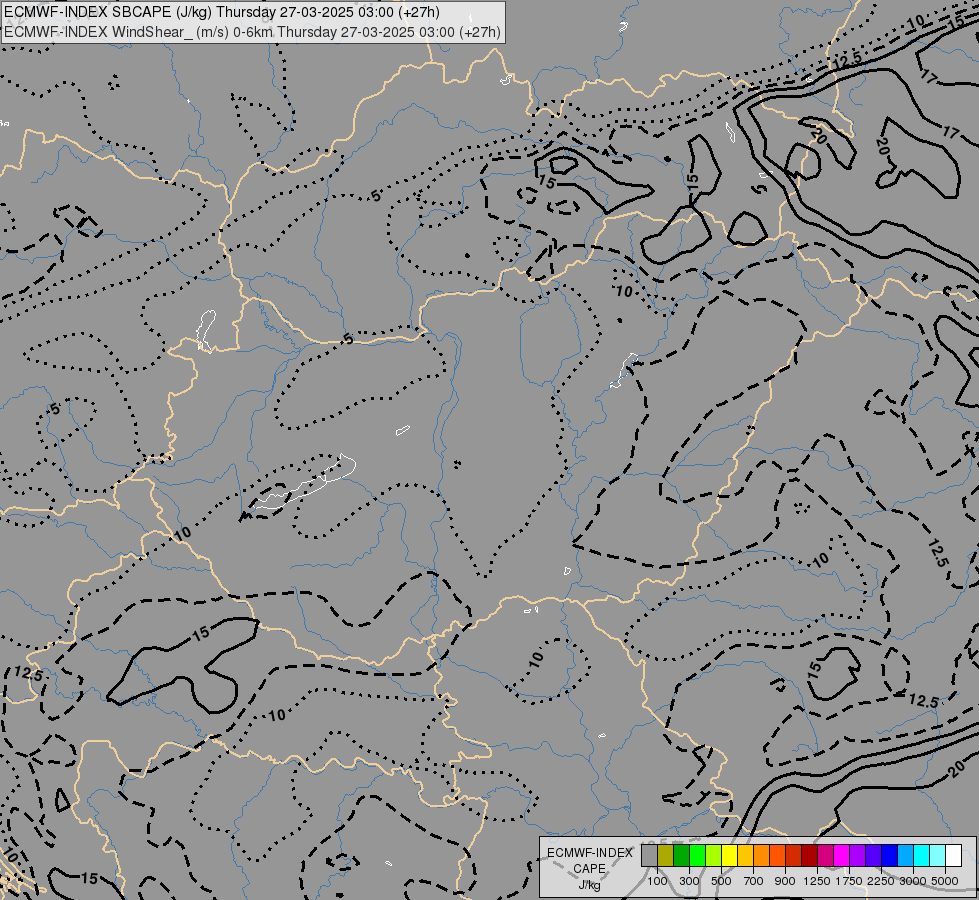Image resolution: width=979 pixels, height=900 pixels.
Task: Pick the bright green swatch right of 300
Action: point(697,855)
